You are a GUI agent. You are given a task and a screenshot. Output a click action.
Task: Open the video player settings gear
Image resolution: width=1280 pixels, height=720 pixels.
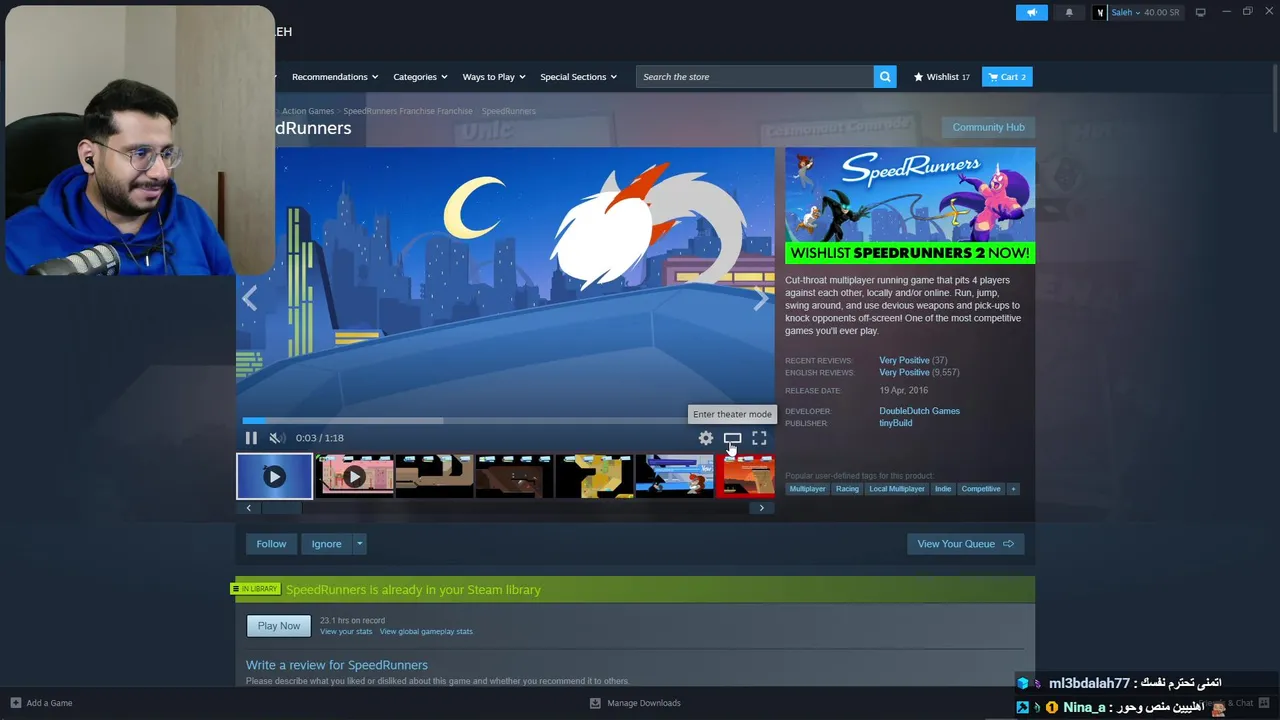point(706,438)
